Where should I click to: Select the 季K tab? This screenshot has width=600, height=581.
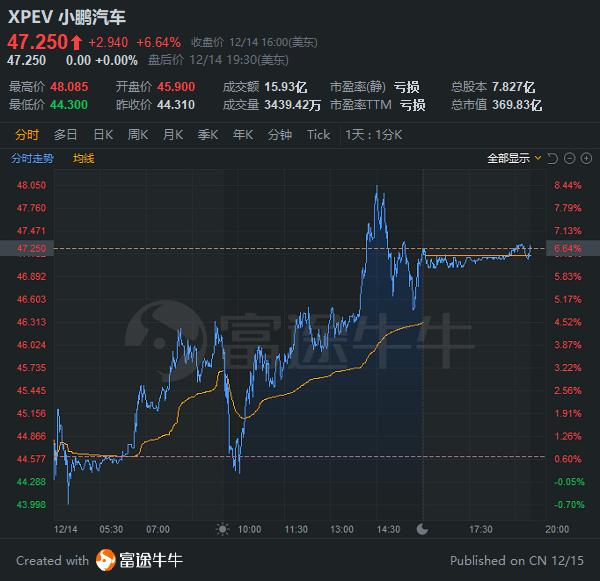[208, 135]
